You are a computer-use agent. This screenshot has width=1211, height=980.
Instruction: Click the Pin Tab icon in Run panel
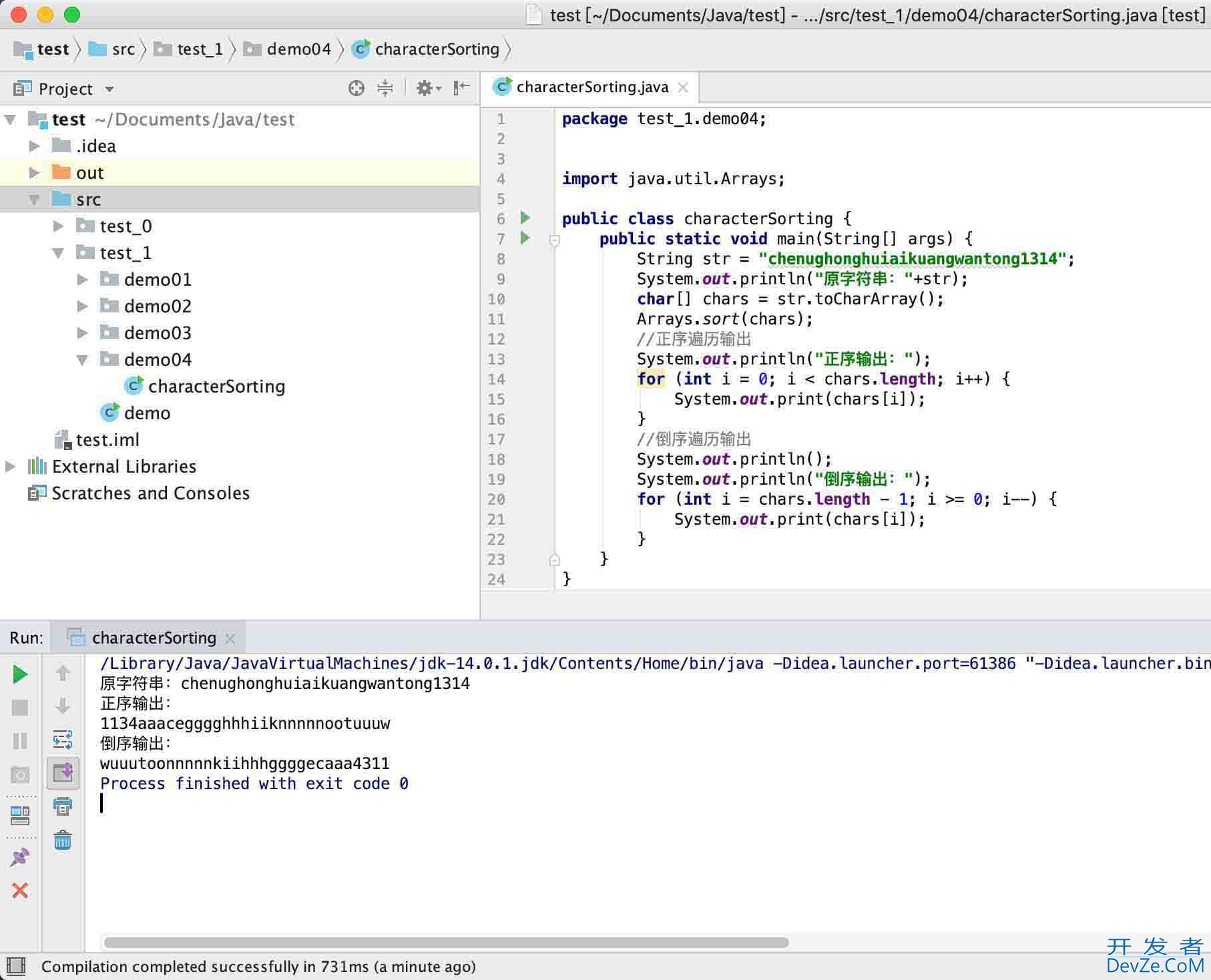pos(20,857)
